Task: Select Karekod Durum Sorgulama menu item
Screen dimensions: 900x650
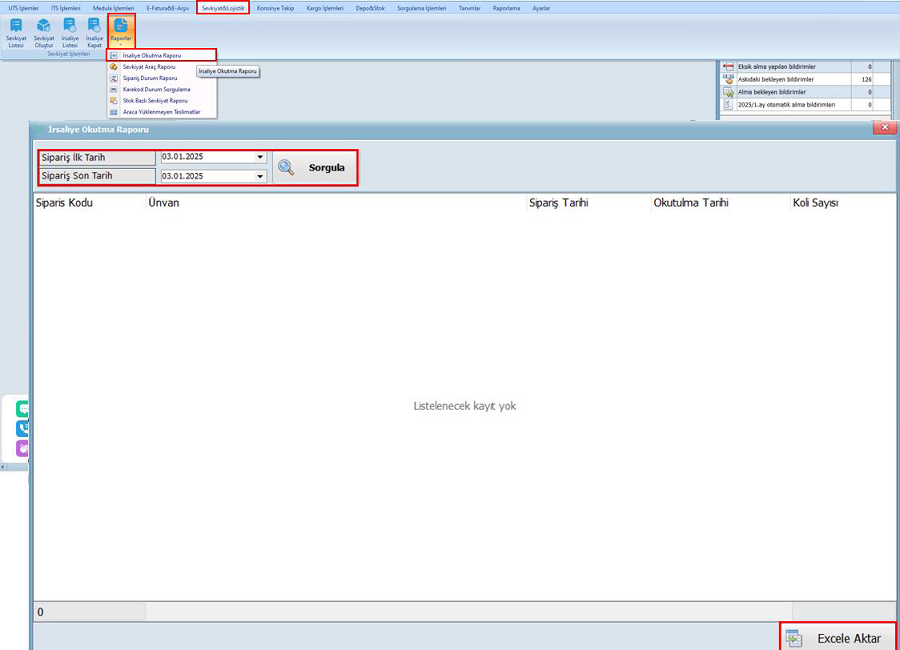Action: pos(155,89)
